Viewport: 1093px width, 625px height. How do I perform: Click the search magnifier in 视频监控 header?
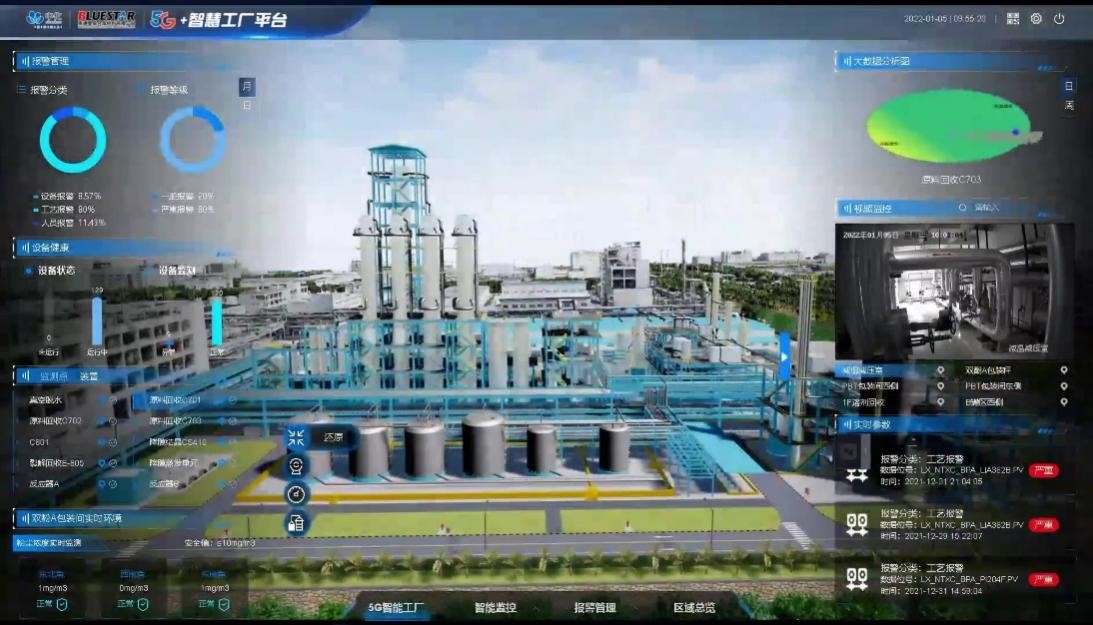pyautogui.click(x=963, y=208)
